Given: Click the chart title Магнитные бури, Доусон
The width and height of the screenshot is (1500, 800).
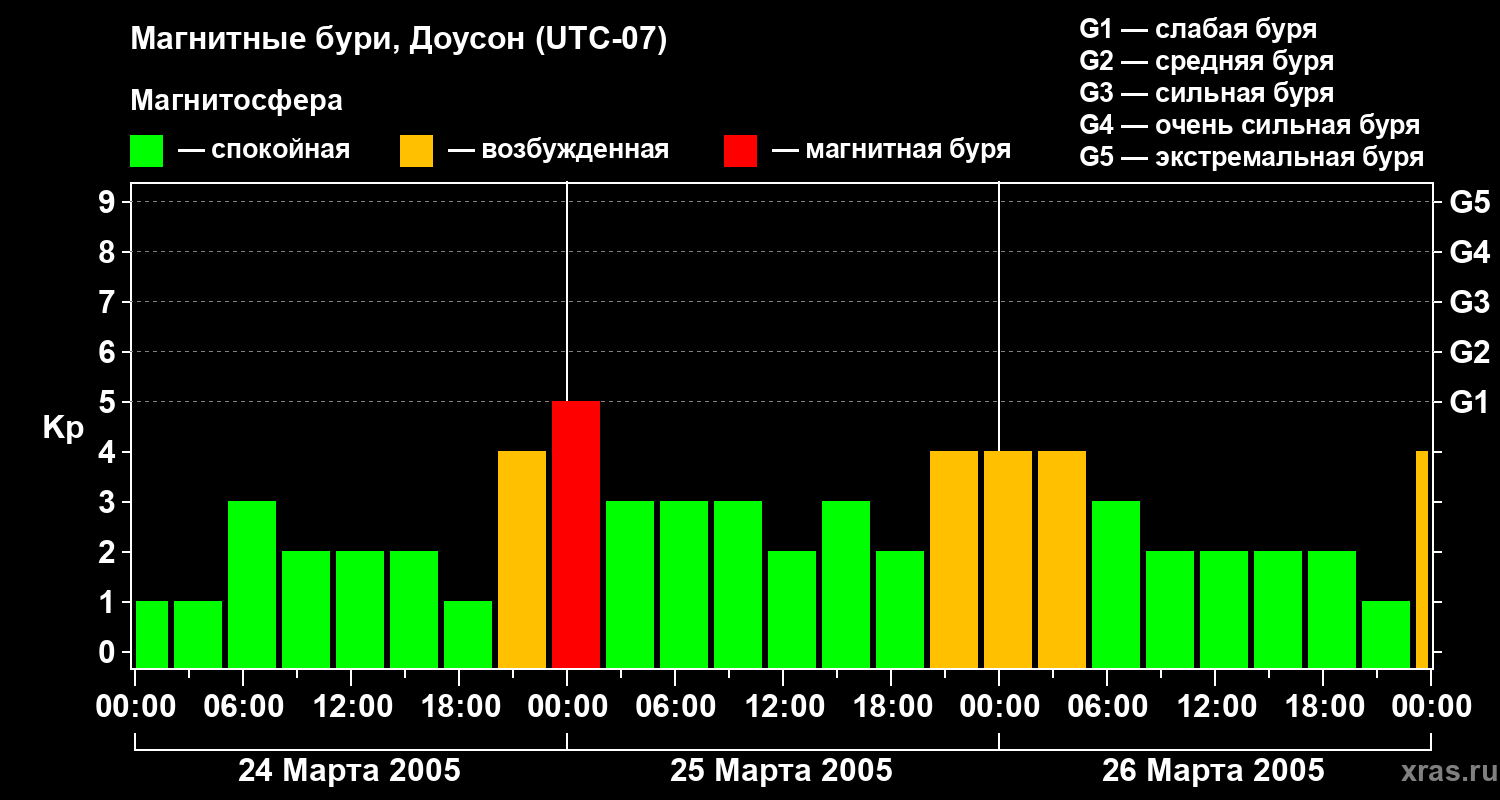Looking at the screenshot, I should (x=399, y=41).
